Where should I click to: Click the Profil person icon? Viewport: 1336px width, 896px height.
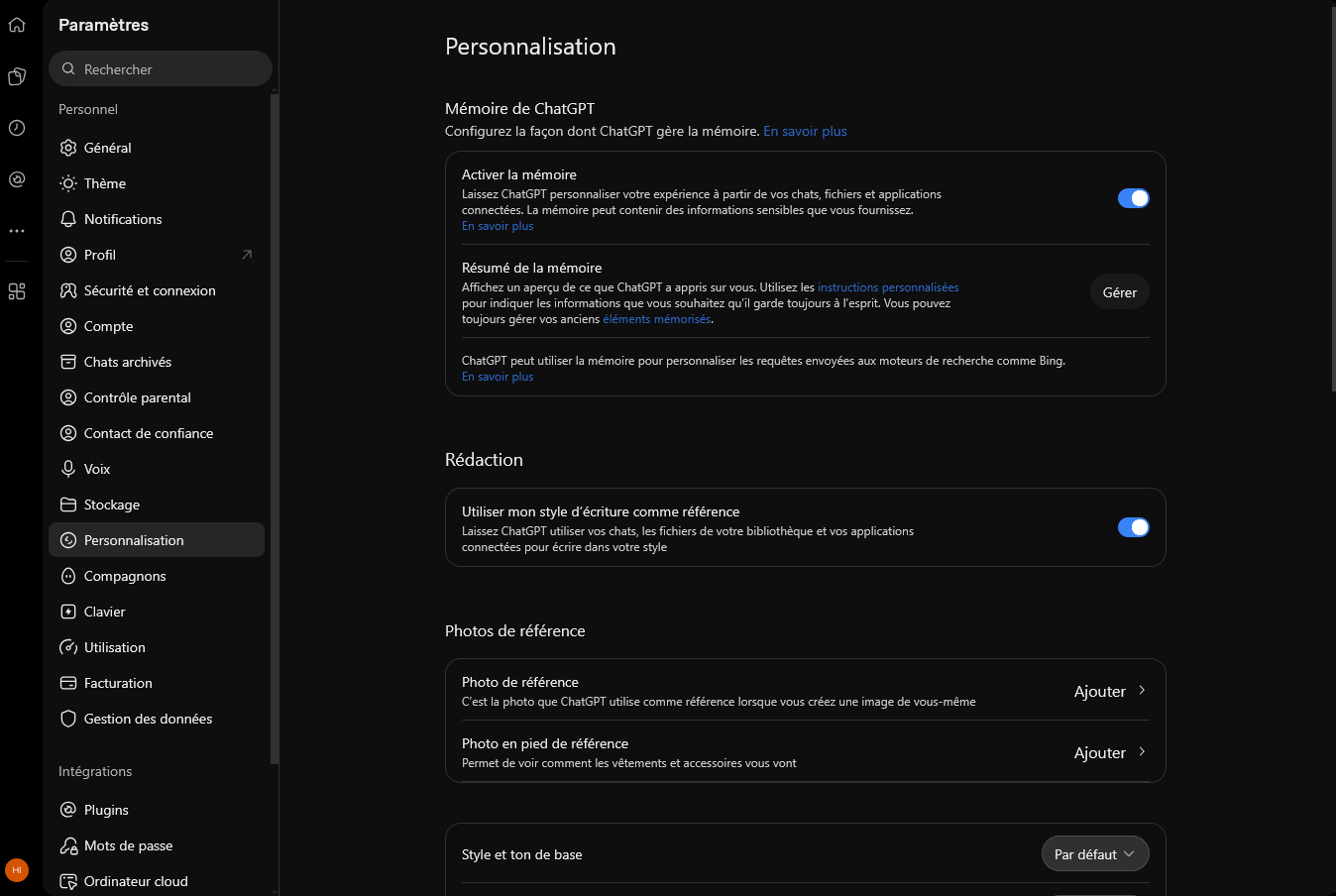[68, 255]
